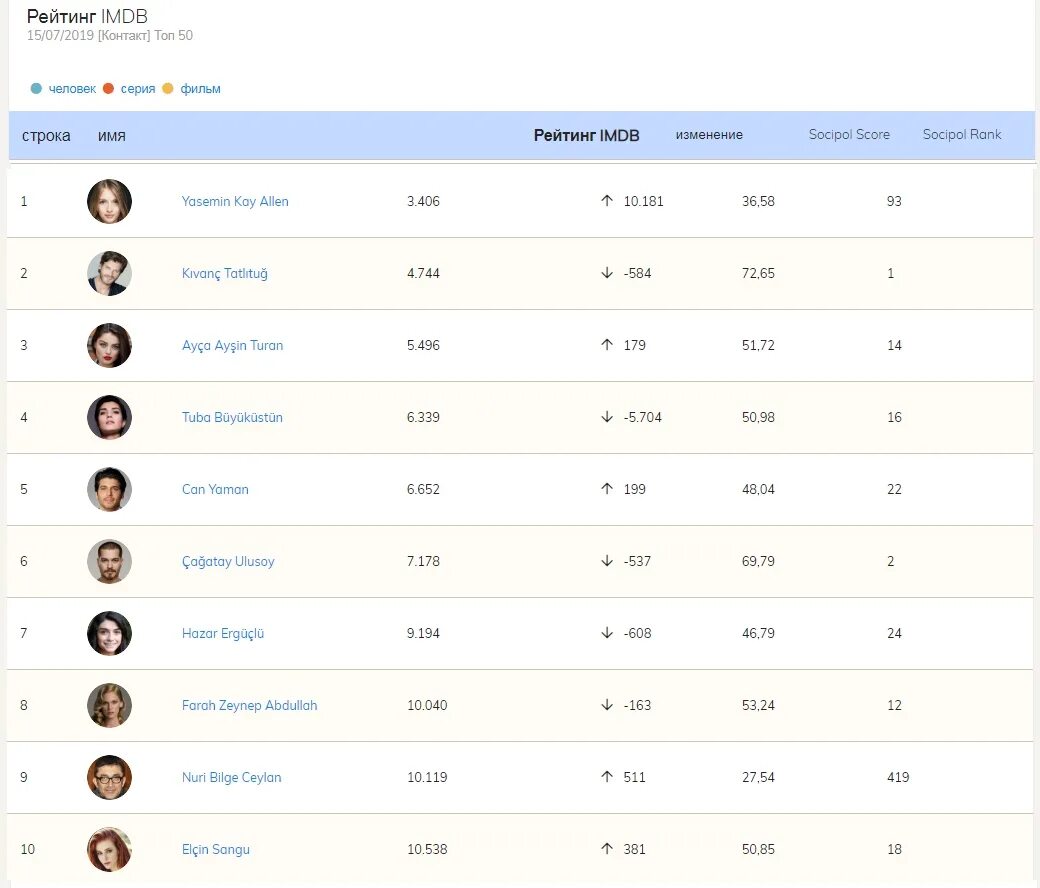Open the Ayça Ayşin Turan name link
Image resolution: width=1040 pixels, height=888 pixels.
pos(232,346)
